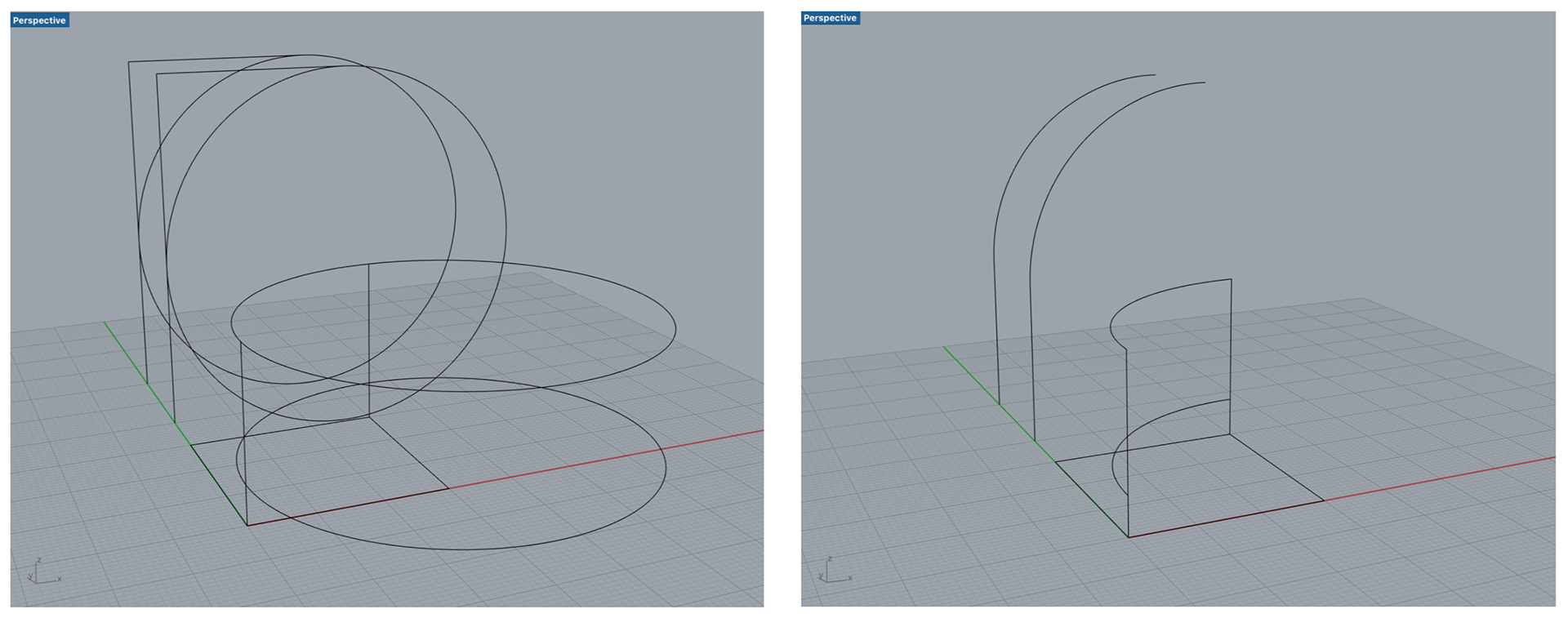Open the left viewport's Perspective label menu
This screenshot has height=618, width=1568.
click(39, 20)
